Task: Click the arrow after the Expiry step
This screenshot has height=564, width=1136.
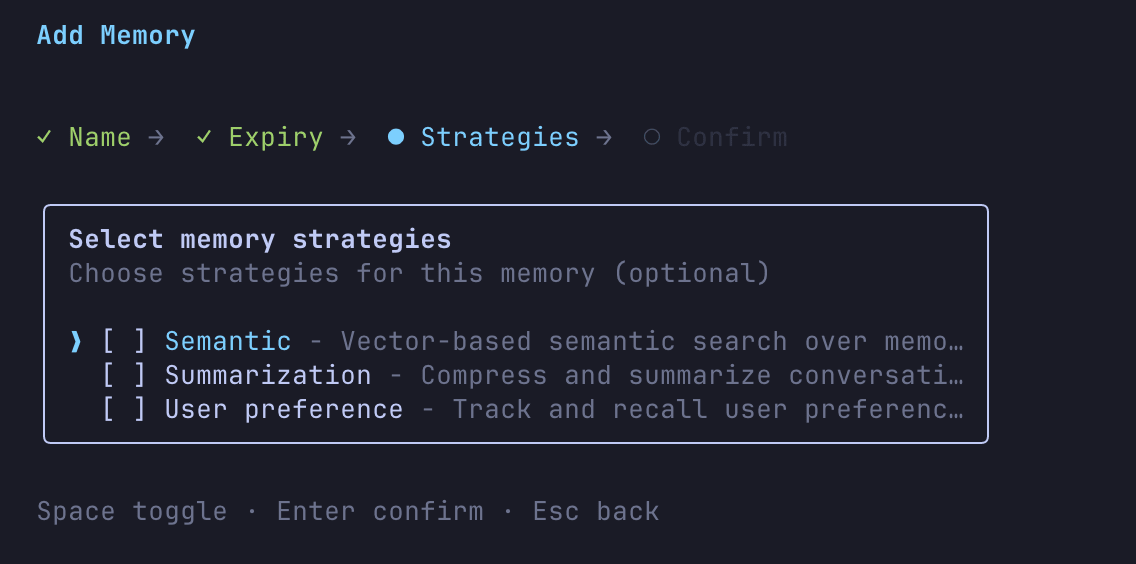Action: pyautogui.click(x=347, y=137)
